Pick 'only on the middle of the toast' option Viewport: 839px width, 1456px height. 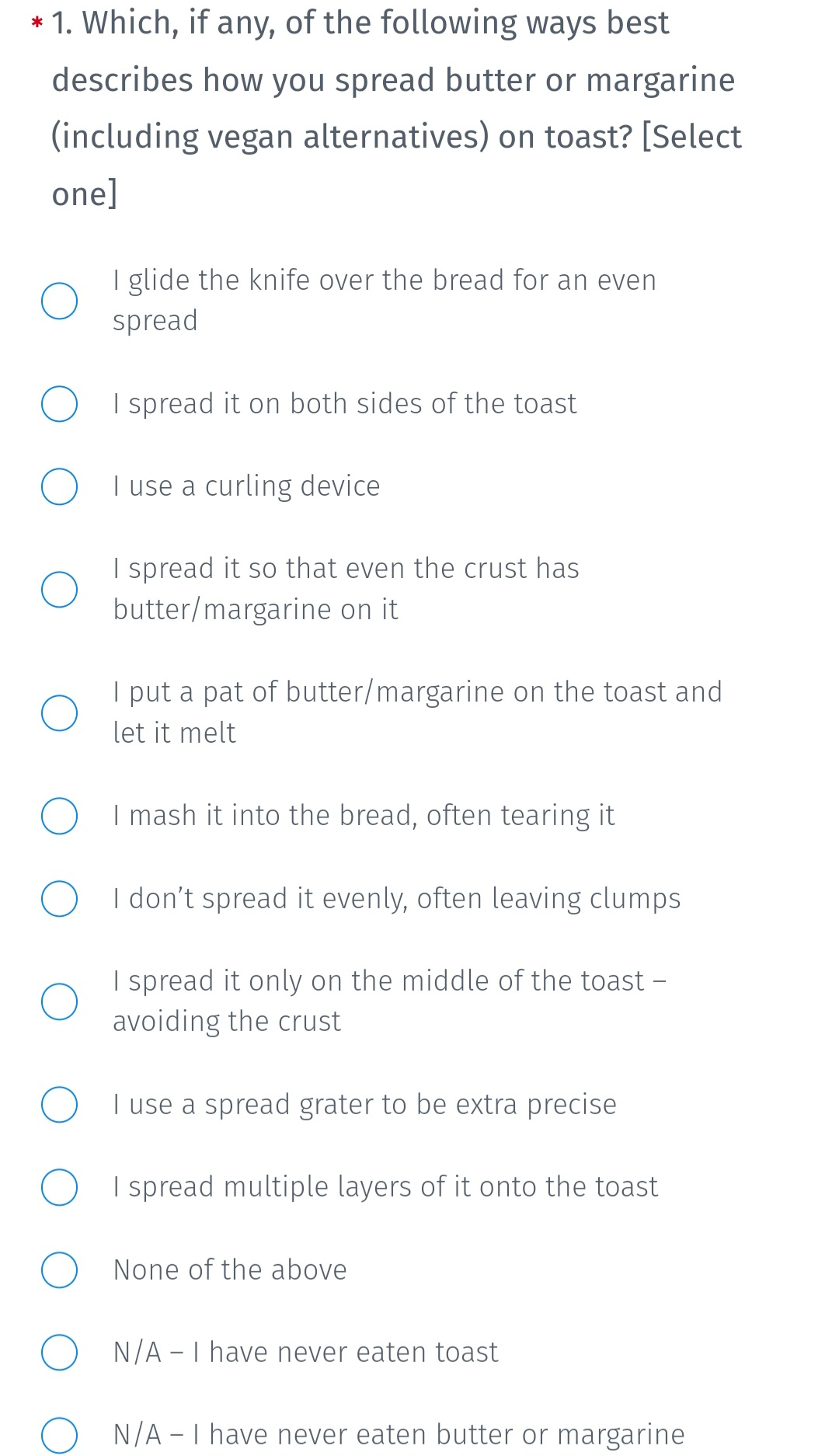[x=59, y=1001]
